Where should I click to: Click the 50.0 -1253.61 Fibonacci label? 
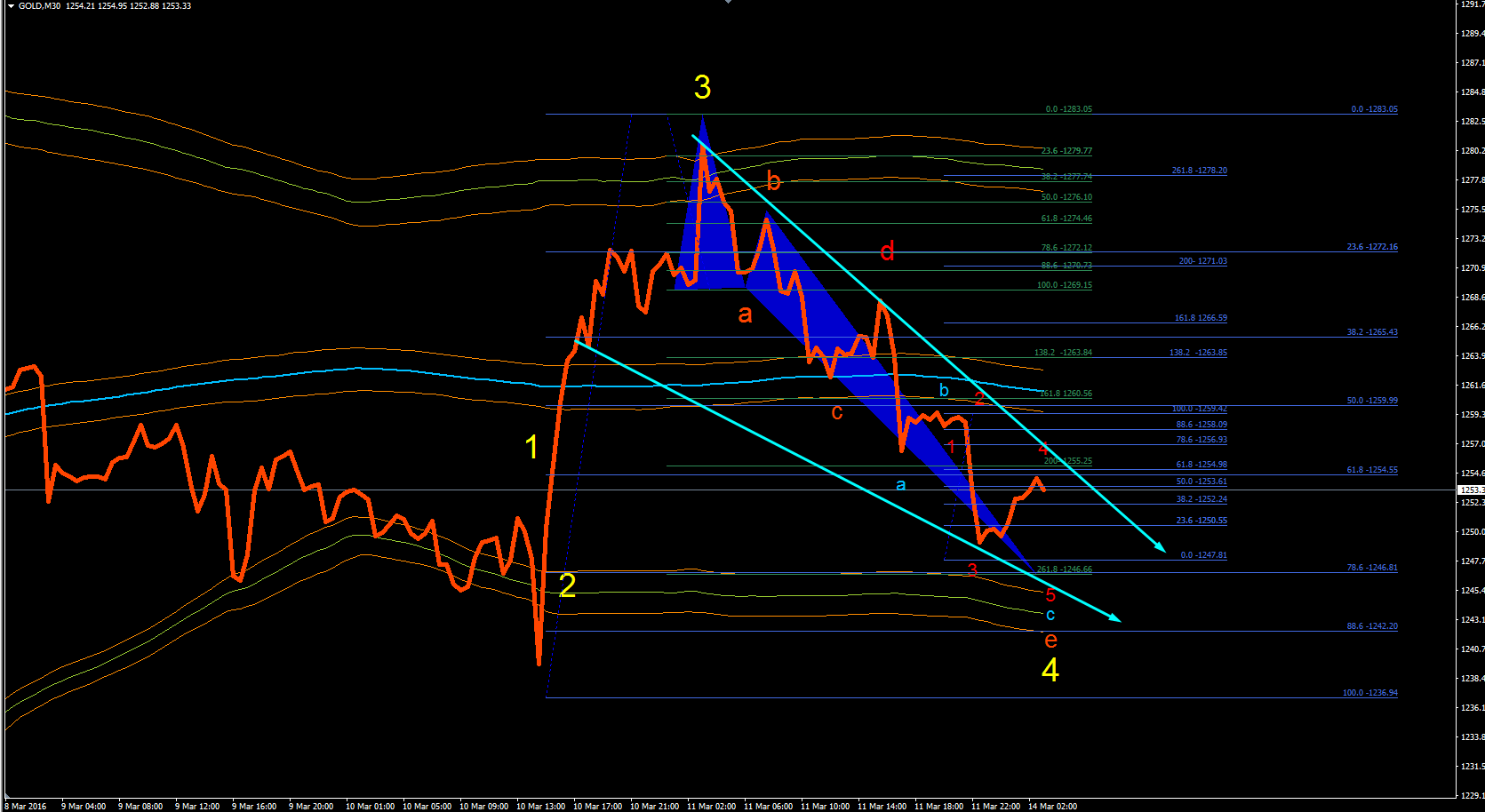point(1202,482)
